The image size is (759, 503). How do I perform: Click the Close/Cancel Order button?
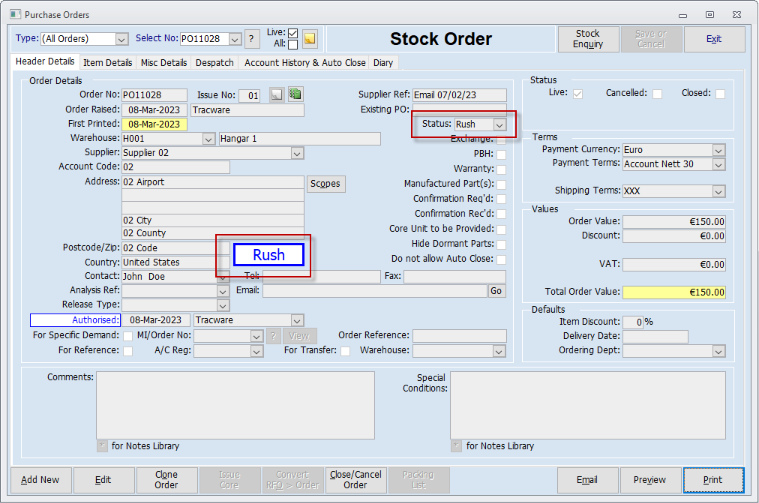click(355, 480)
